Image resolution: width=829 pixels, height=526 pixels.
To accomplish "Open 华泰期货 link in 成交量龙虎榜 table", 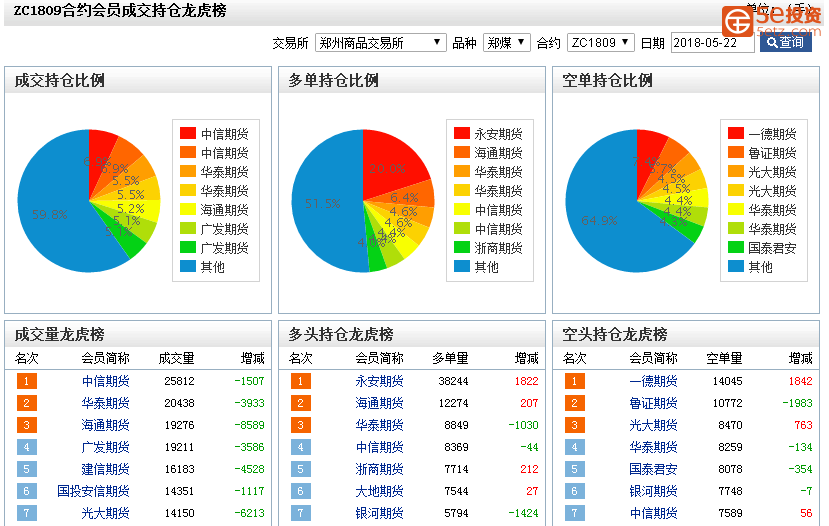I will coord(106,403).
